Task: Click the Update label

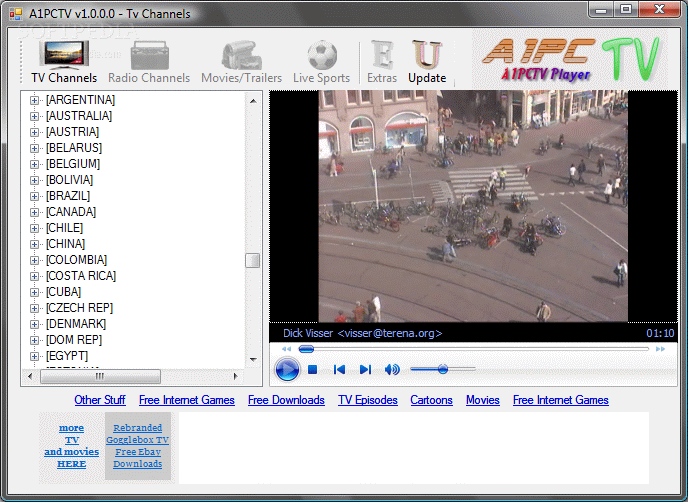Action: [x=427, y=78]
